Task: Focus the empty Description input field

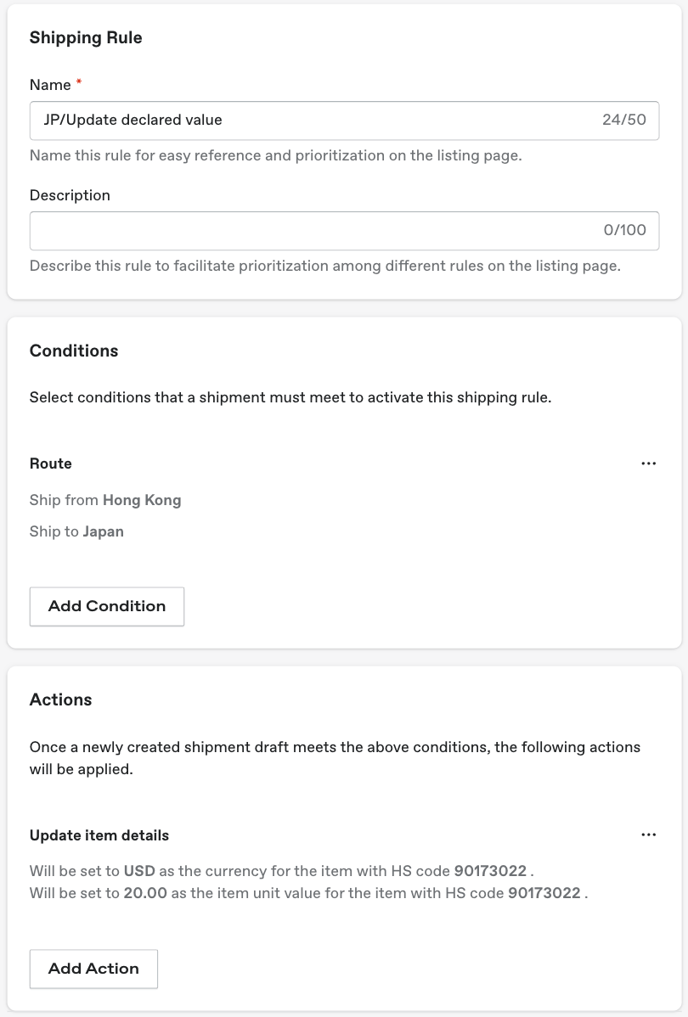Action: (344, 231)
